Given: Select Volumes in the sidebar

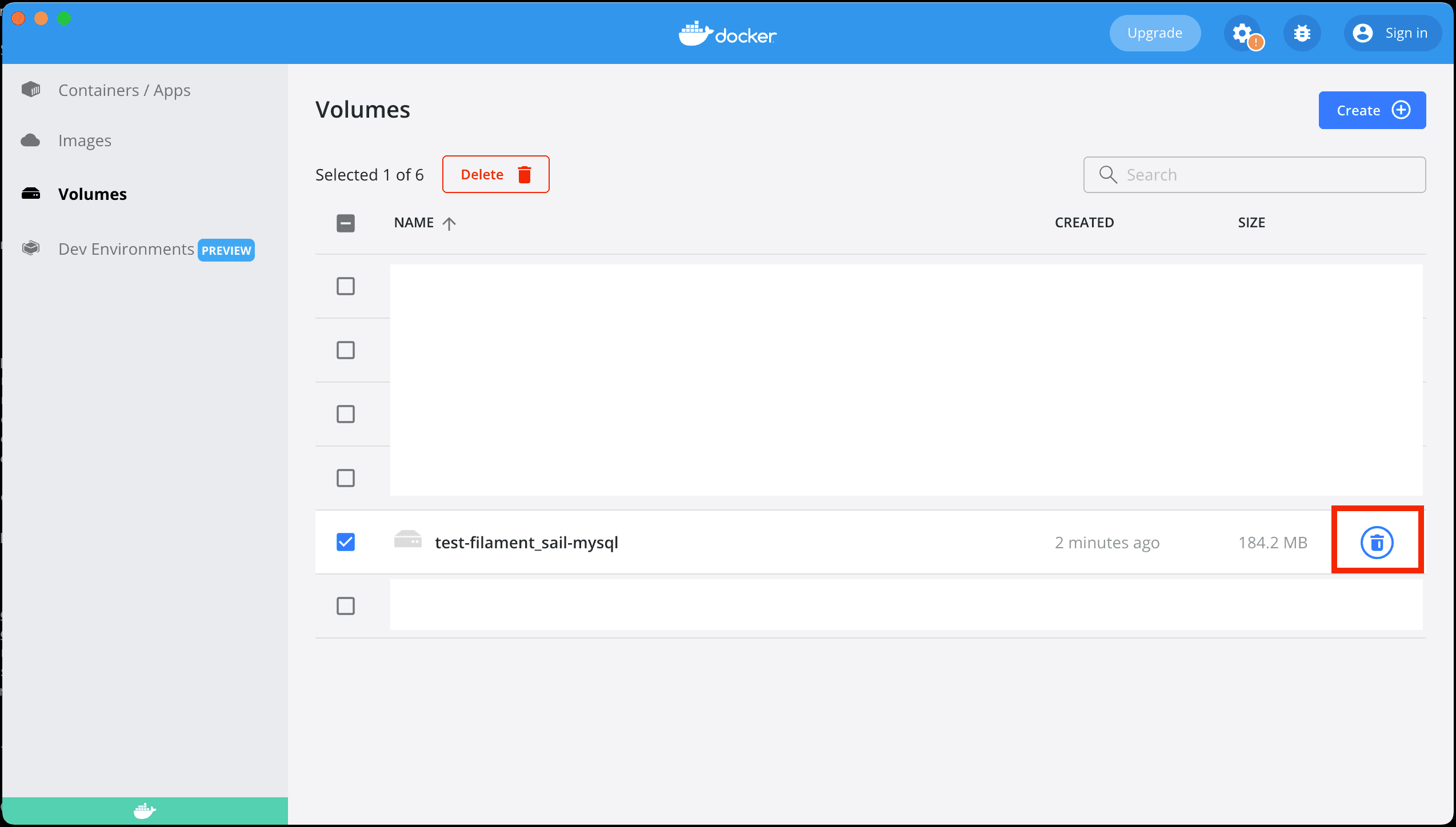Looking at the screenshot, I should pos(92,194).
